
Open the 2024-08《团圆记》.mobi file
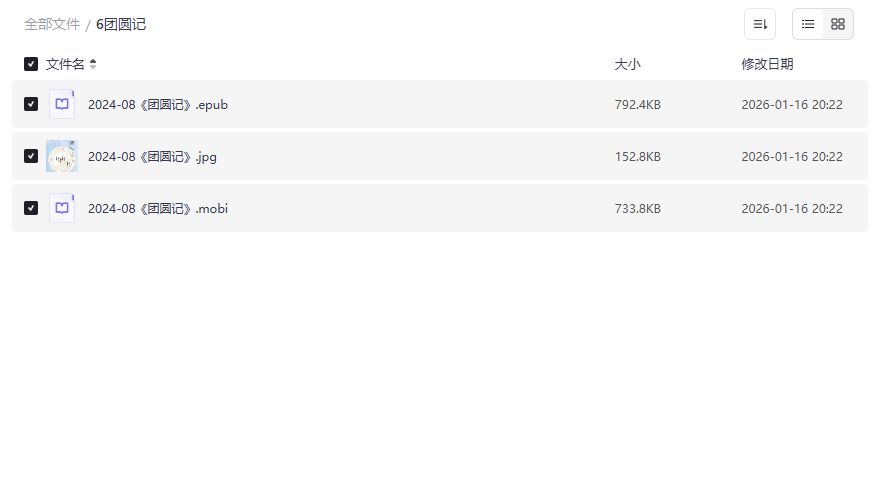(158, 208)
